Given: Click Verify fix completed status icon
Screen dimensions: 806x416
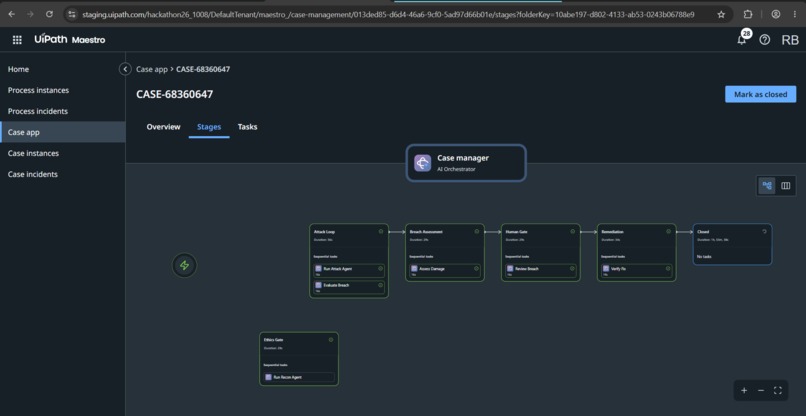Looking at the screenshot, I should [668, 268].
